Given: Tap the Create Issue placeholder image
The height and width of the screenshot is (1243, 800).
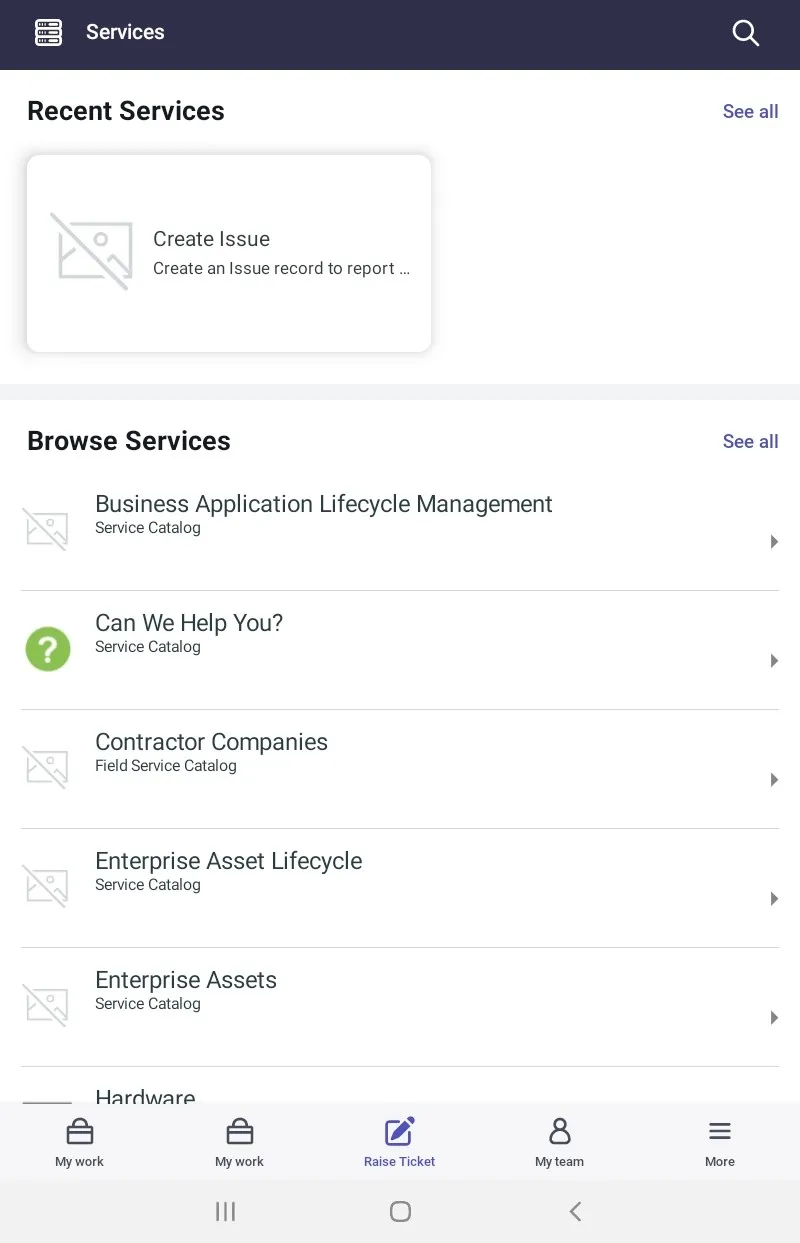Looking at the screenshot, I should click(91, 251).
